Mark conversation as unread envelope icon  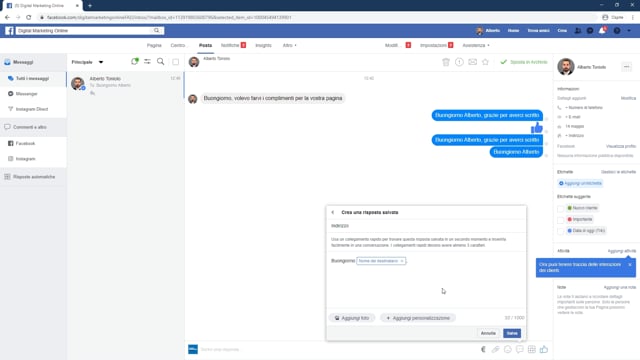pos(472,62)
